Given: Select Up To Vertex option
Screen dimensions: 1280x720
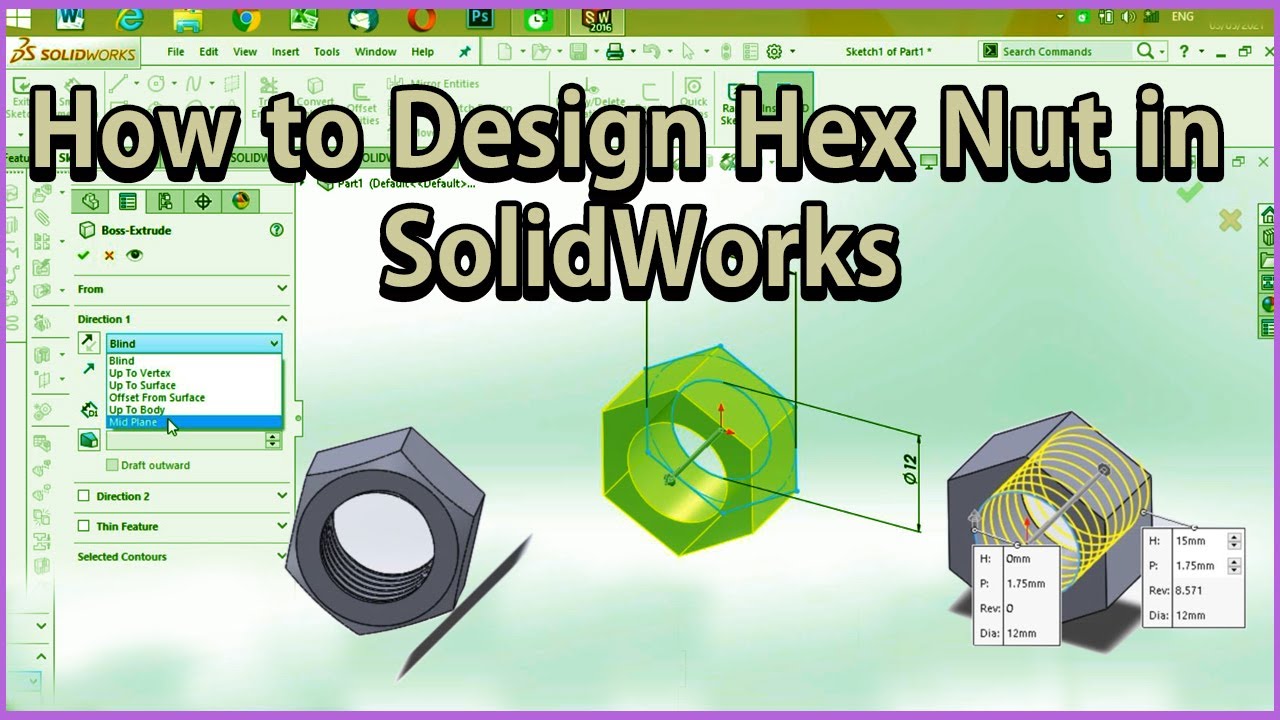Looking at the screenshot, I should (194, 373).
